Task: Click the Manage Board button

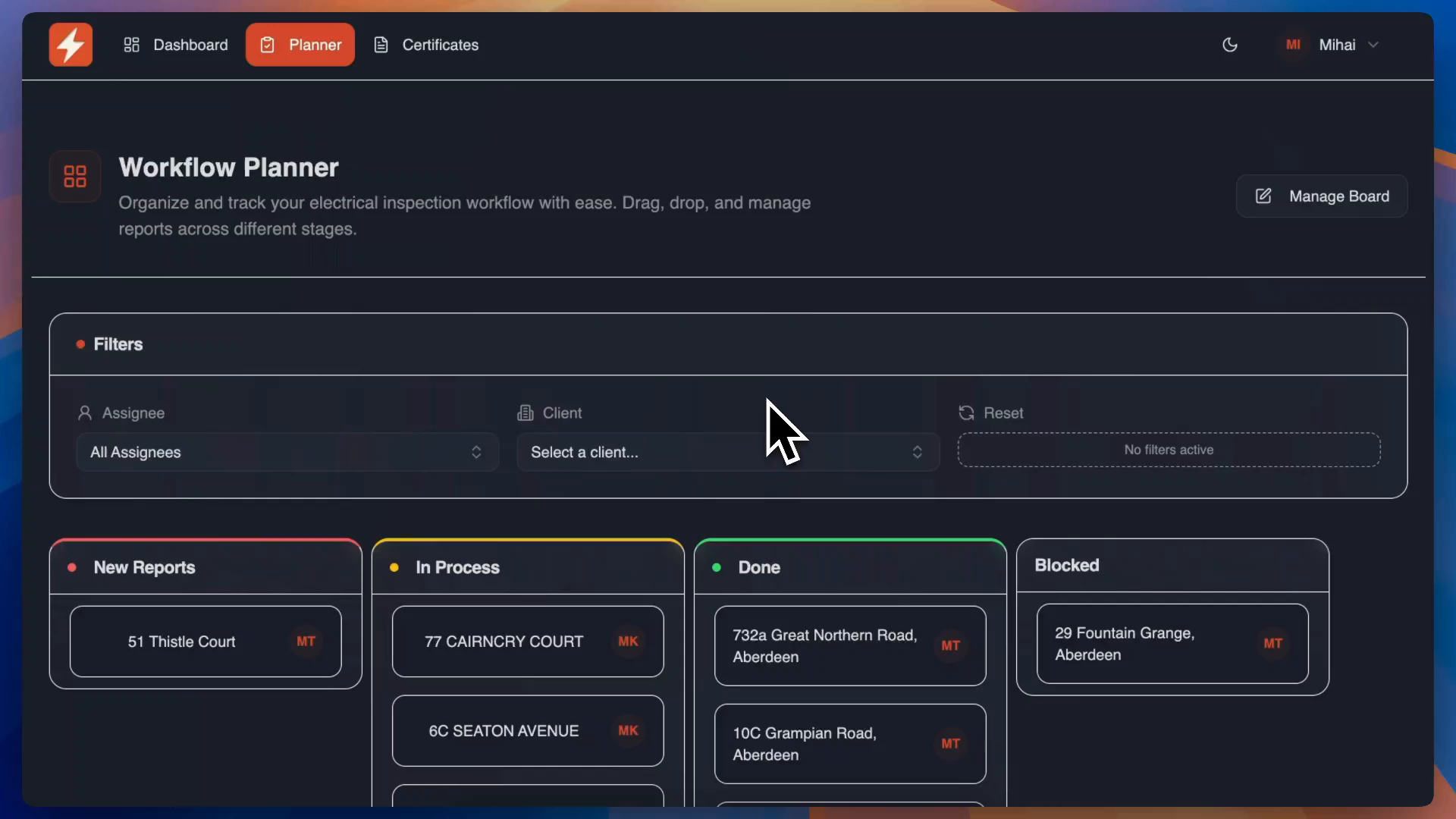Action: click(1322, 196)
